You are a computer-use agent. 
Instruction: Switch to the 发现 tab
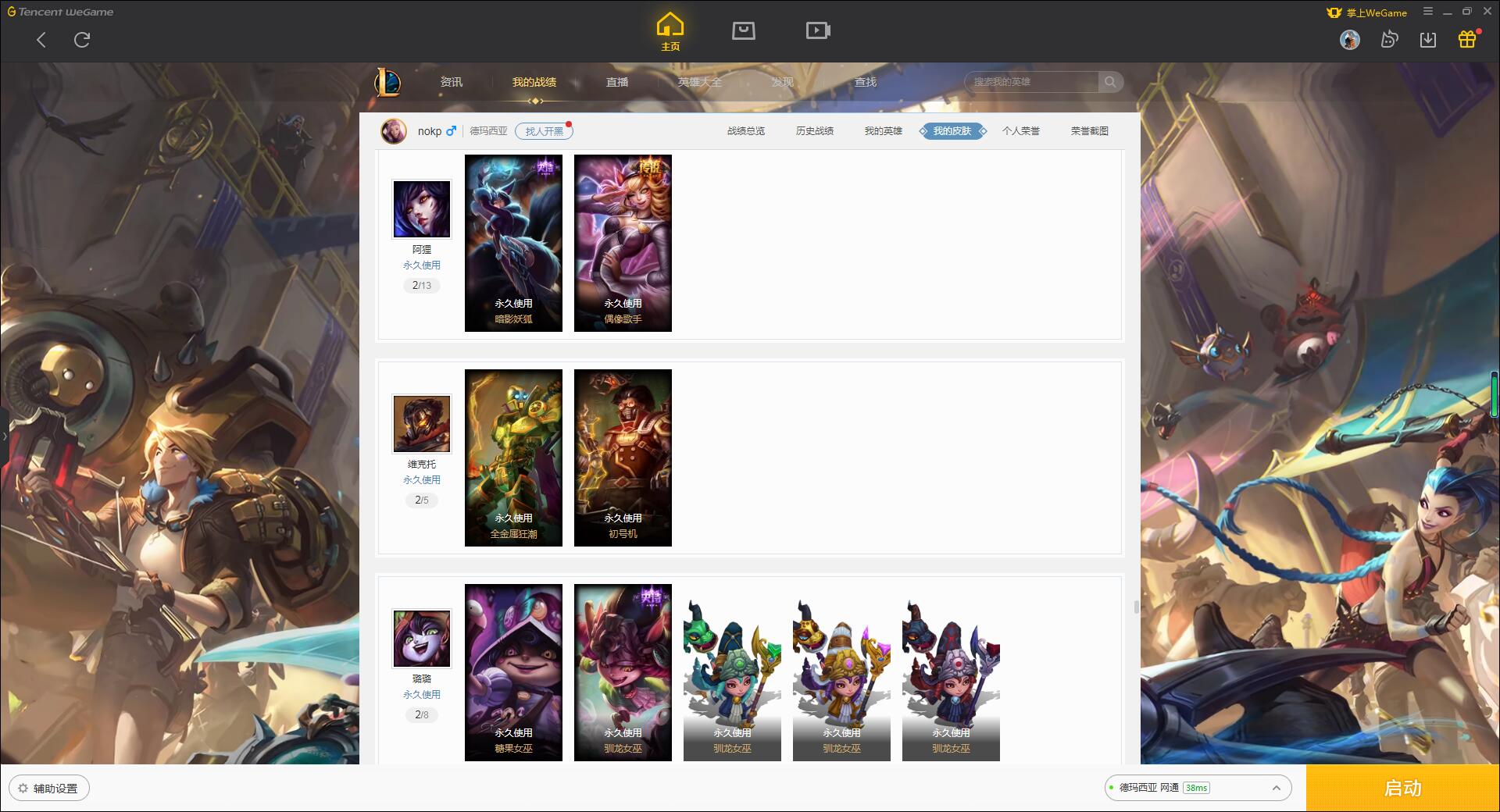[x=783, y=82]
